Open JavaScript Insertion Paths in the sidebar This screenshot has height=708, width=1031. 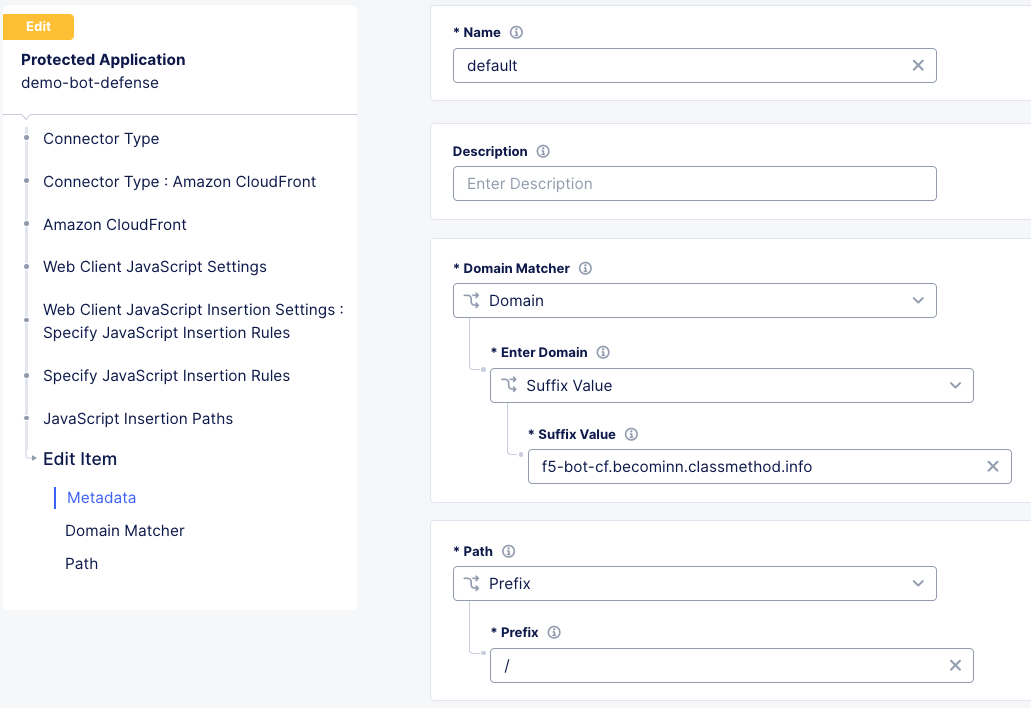tap(137, 418)
